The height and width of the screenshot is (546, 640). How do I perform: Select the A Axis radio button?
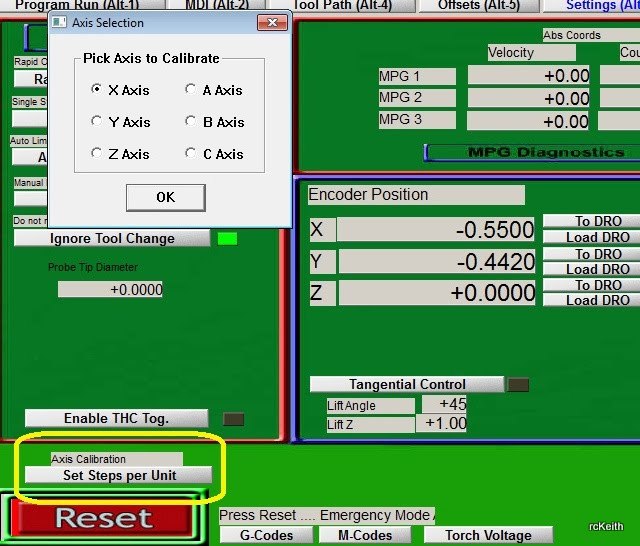pos(191,90)
